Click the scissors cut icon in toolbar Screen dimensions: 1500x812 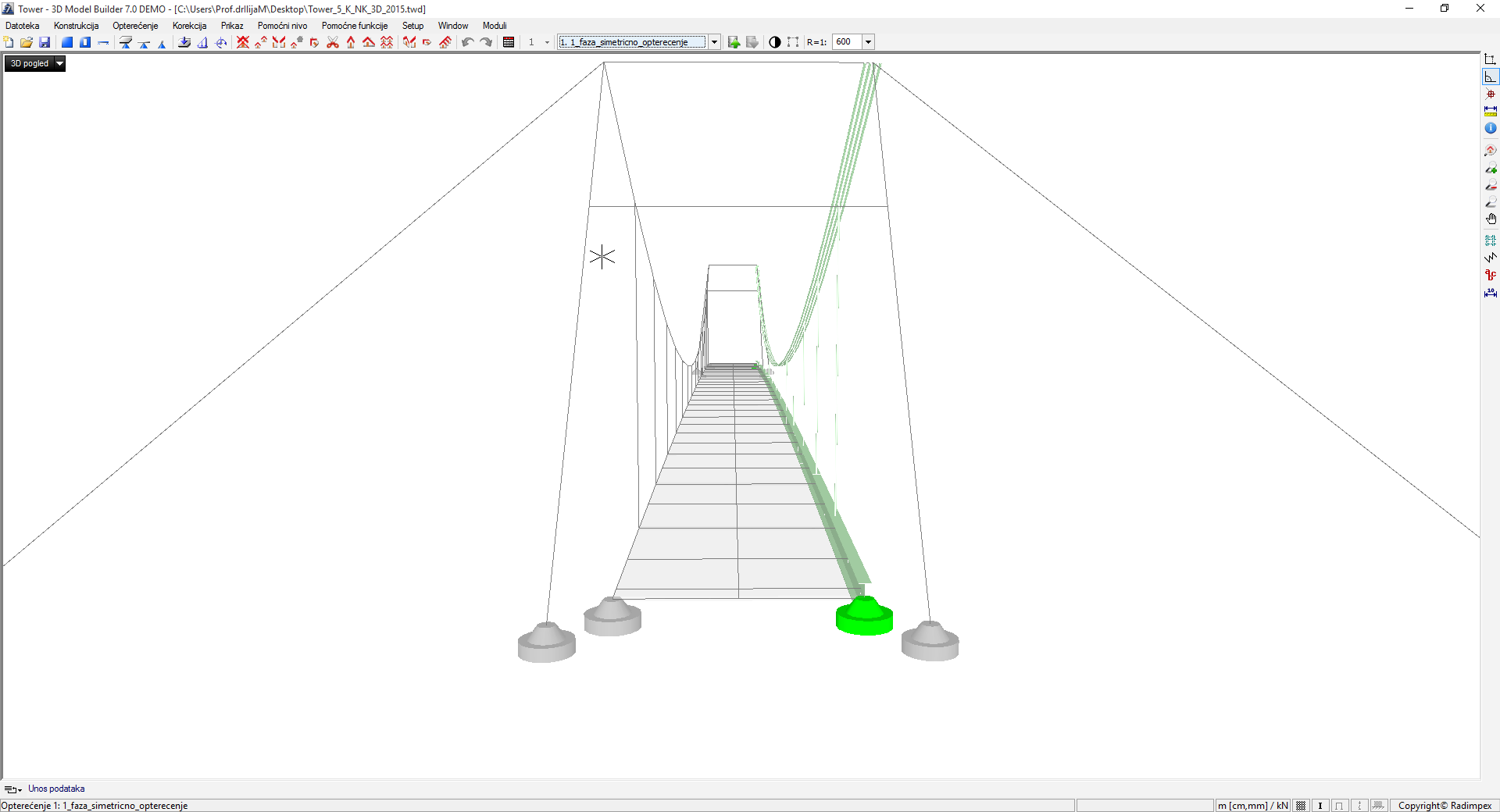(333, 42)
